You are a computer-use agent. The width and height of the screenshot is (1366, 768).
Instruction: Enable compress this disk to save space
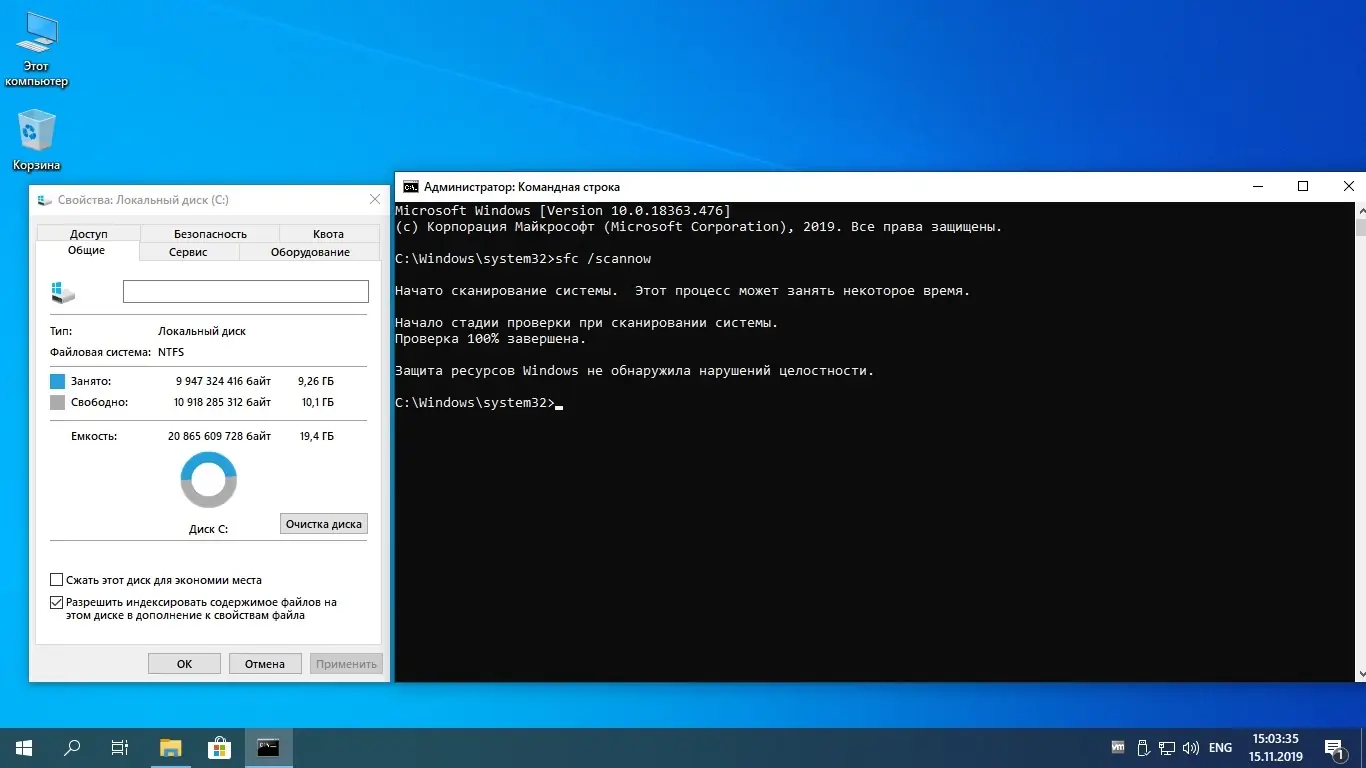coord(57,579)
